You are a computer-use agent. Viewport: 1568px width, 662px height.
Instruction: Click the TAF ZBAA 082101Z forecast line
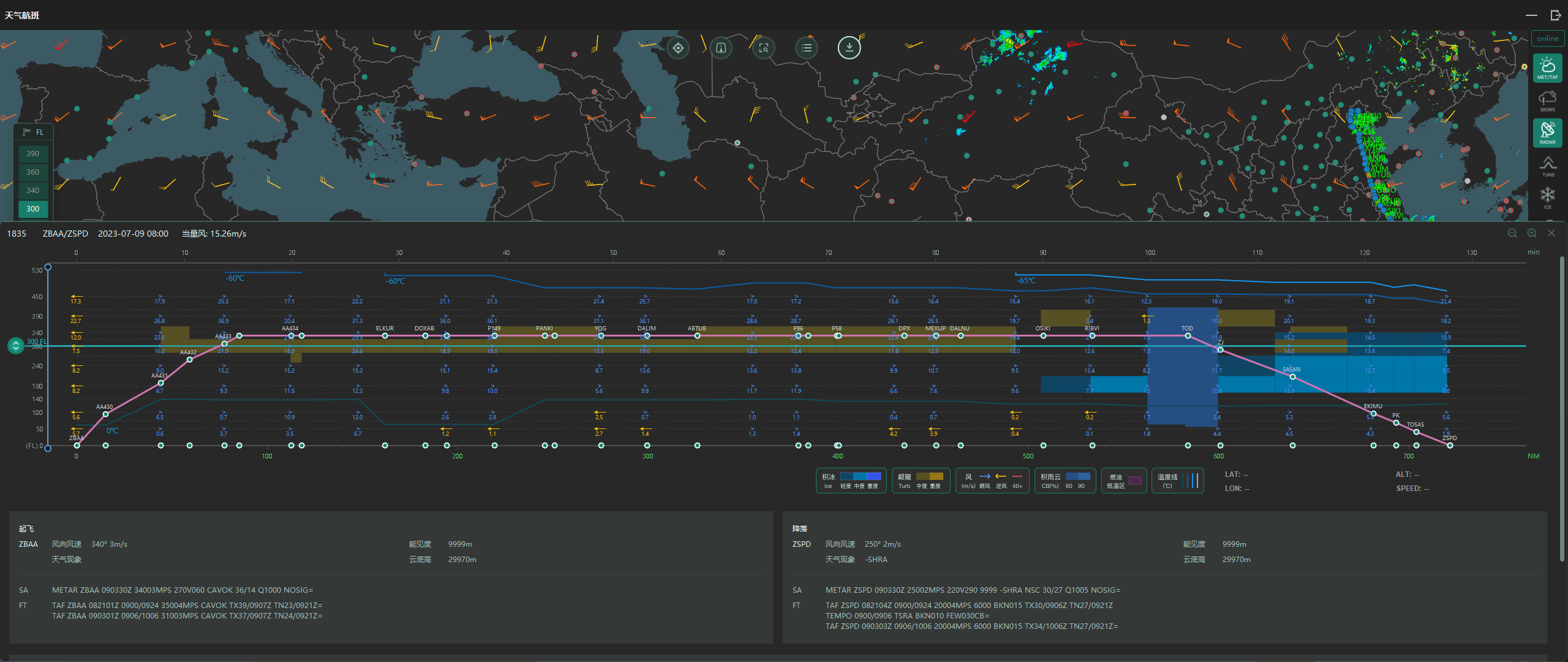[x=187, y=606]
